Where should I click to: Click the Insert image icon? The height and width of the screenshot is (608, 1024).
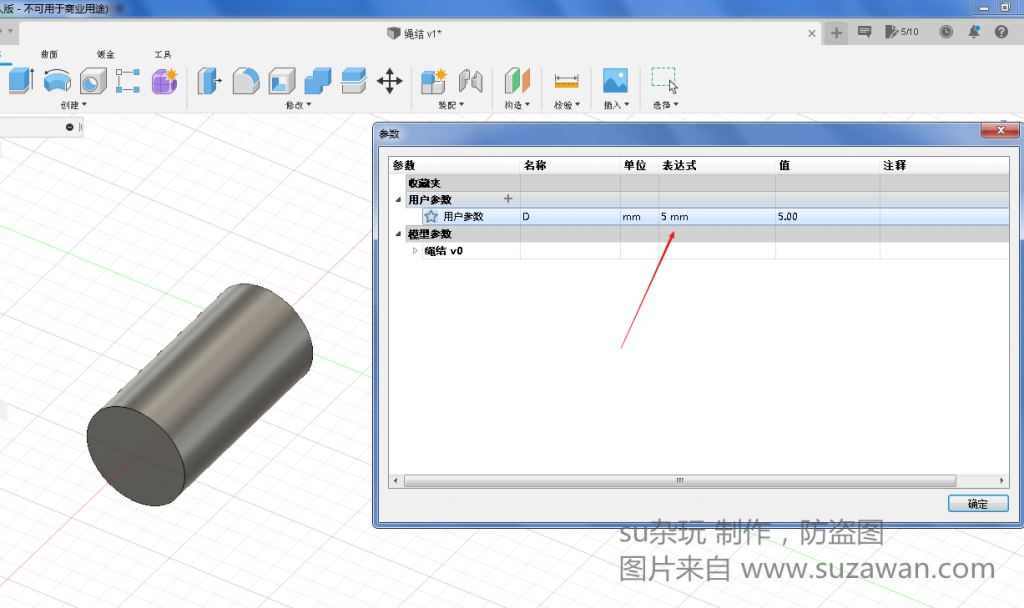click(615, 81)
